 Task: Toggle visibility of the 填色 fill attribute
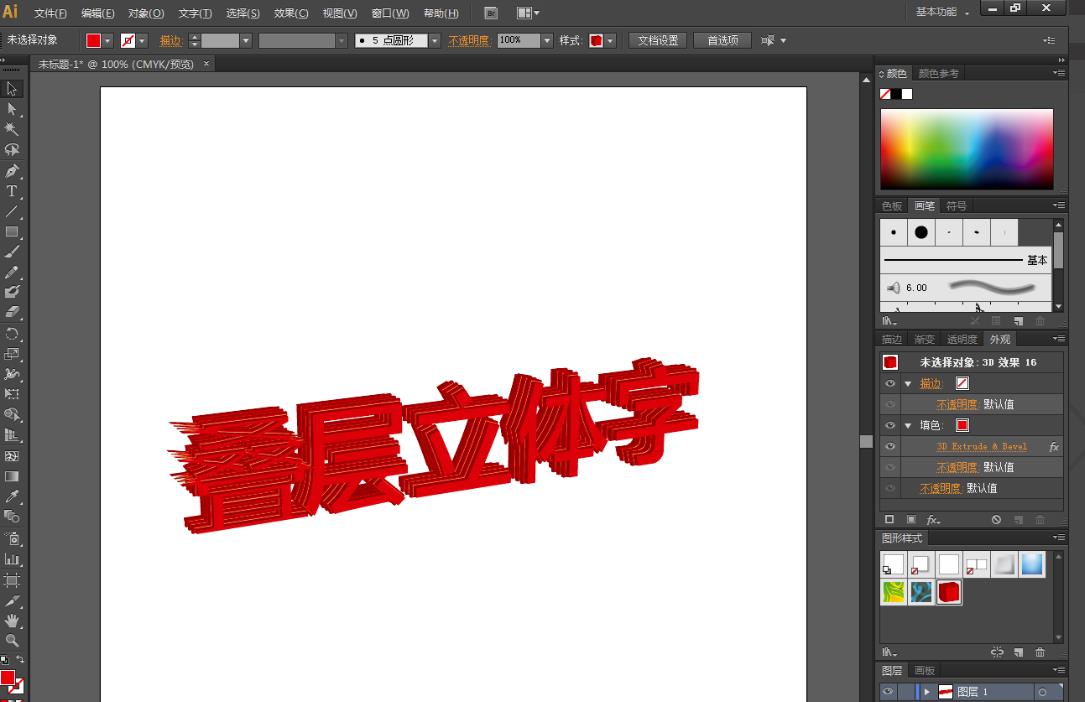[x=890, y=425]
